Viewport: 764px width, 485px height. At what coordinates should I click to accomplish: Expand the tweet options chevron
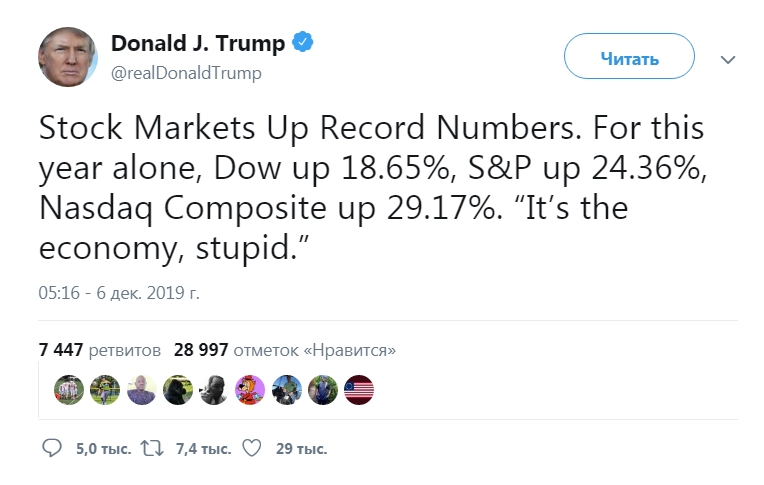728,59
